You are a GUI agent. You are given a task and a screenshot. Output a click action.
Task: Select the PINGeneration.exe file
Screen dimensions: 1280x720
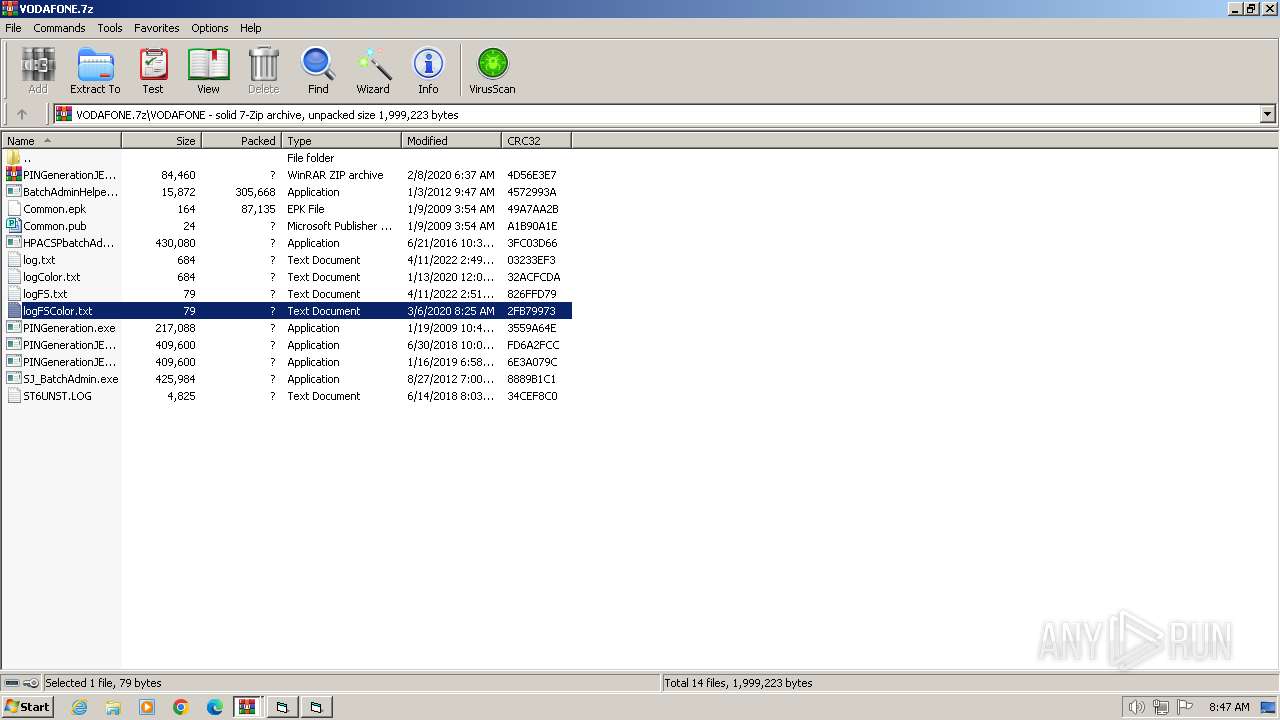pyautogui.click(x=287, y=328)
